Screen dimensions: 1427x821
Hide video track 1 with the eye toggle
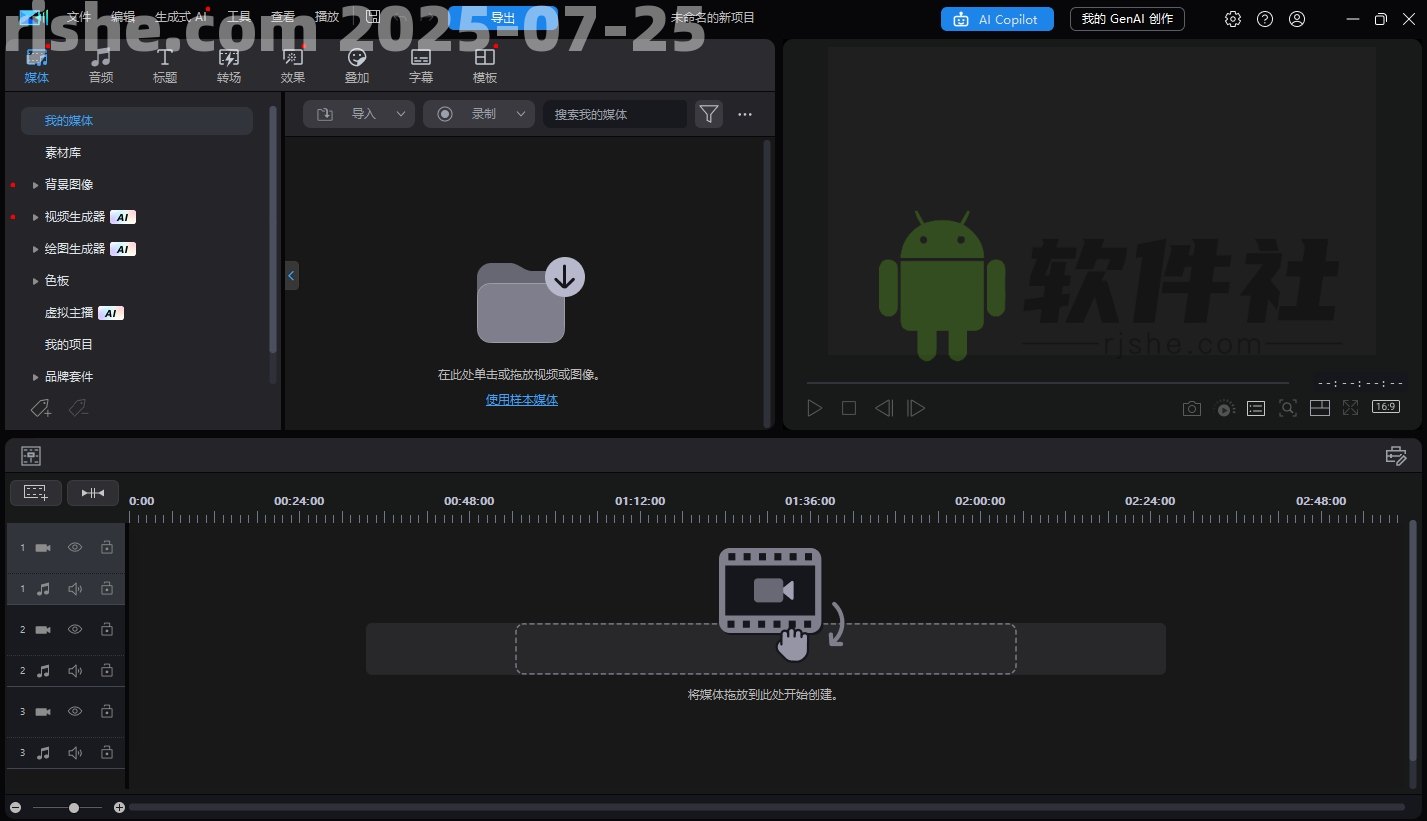pyautogui.click(x=74, y=547)
